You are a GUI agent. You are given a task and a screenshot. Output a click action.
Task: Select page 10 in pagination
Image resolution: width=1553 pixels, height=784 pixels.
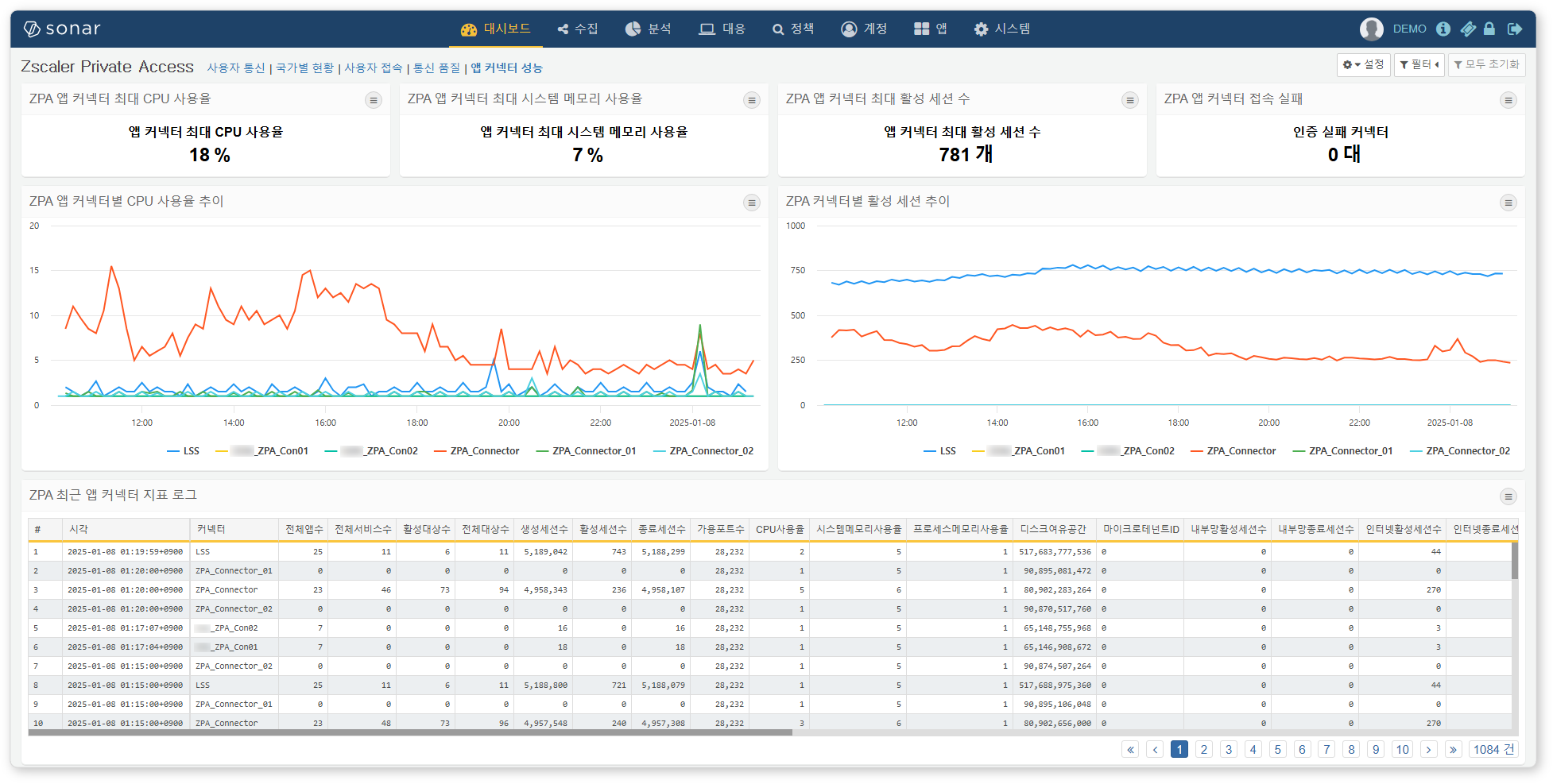(x=1403, y=750)
